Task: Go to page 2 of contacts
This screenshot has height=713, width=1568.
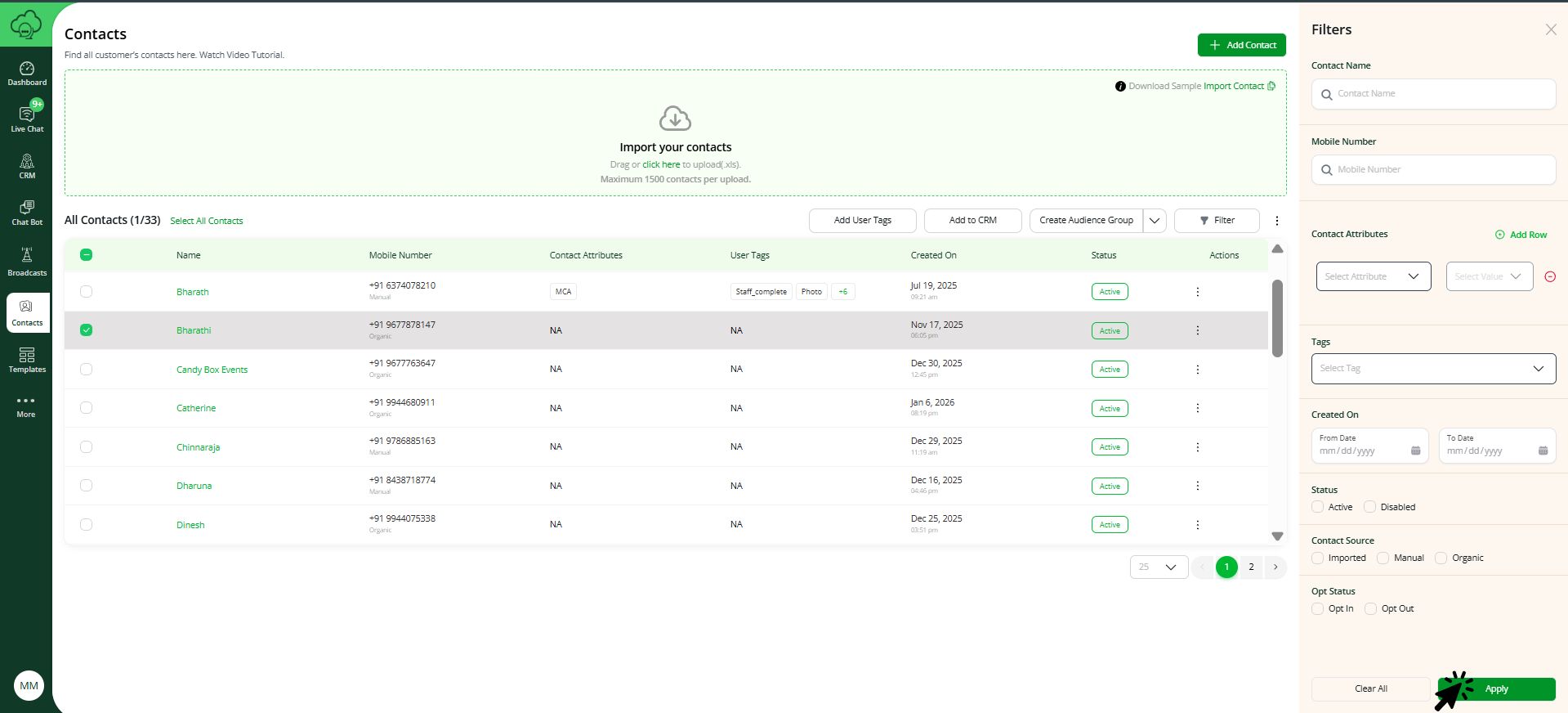Action: (x=1251, y=567)
